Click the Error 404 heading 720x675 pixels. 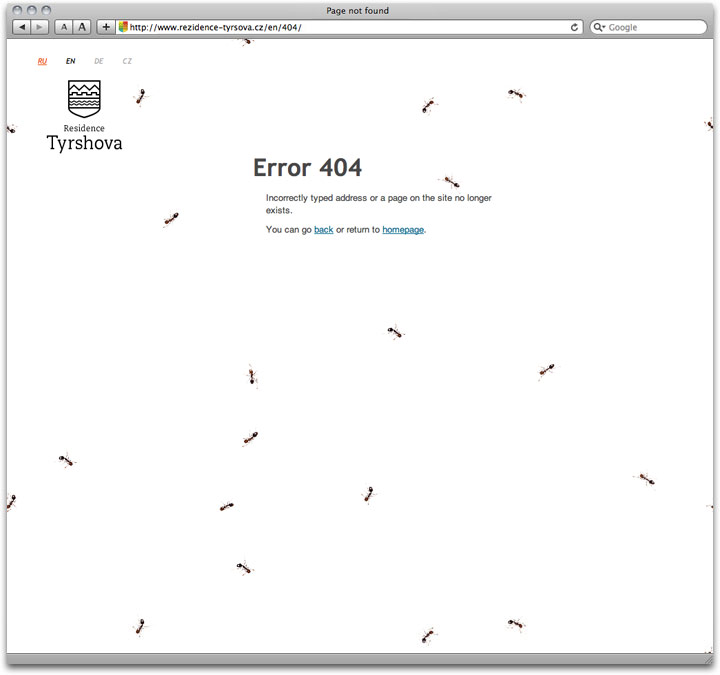click(307, 168)
